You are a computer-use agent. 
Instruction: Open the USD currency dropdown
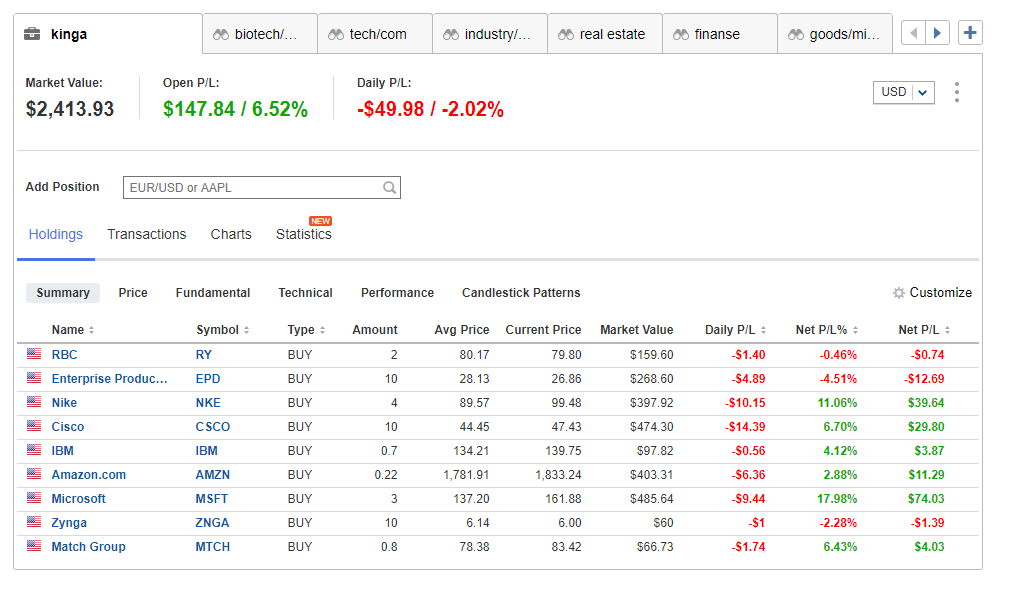click(903, 92)
